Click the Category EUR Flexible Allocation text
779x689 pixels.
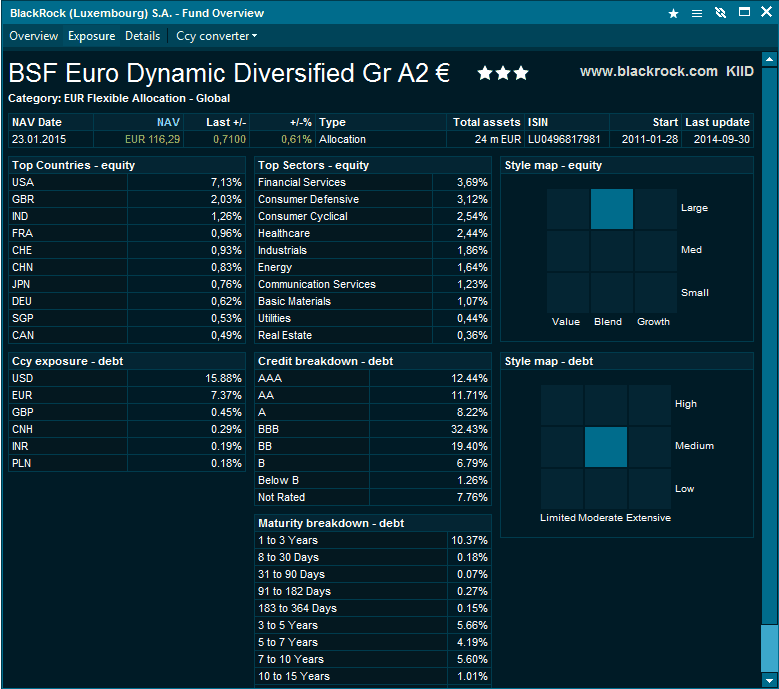[119, 98]
